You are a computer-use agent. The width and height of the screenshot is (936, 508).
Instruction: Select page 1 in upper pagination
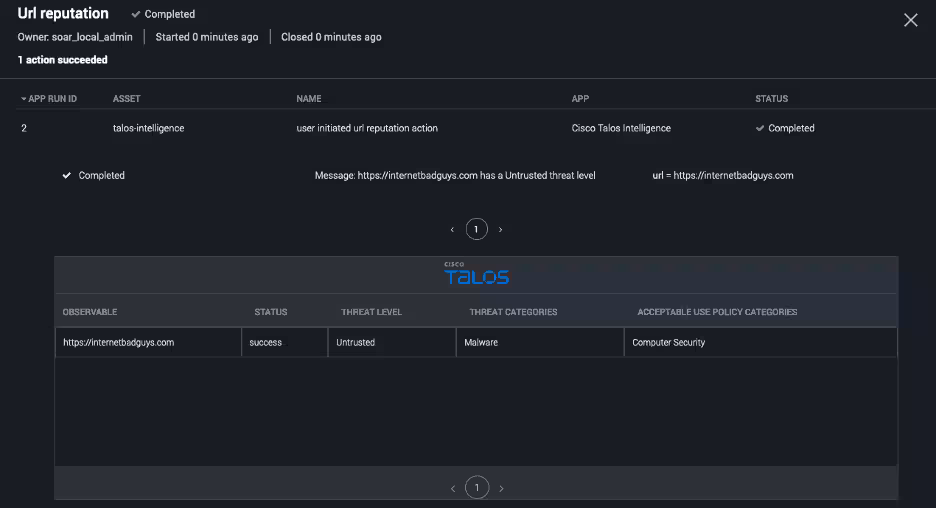point(476,230)
